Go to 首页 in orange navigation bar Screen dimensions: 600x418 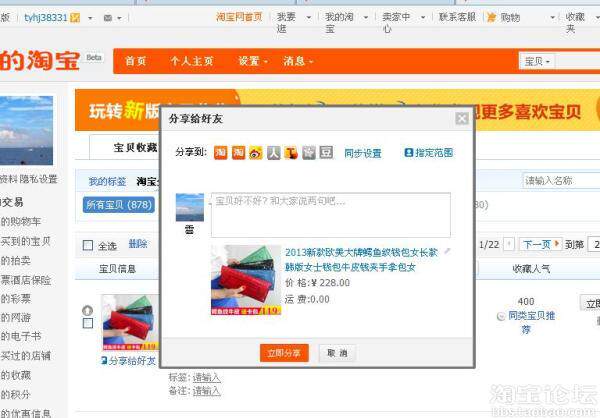point(135,61)
